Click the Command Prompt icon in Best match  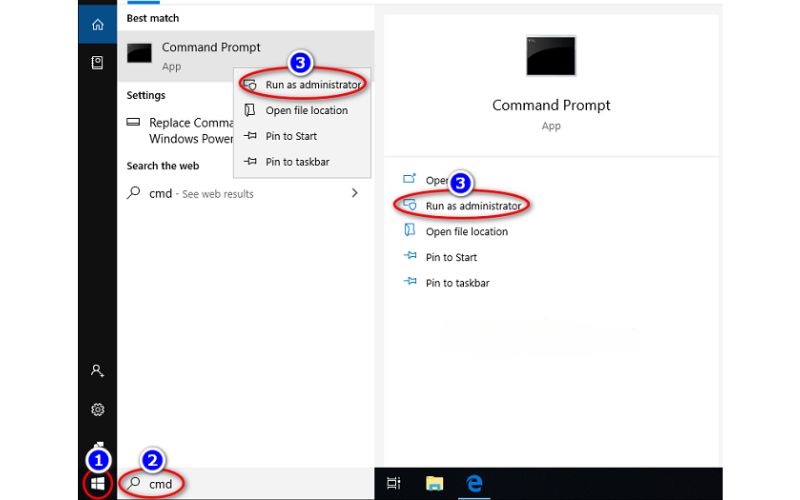pyautogui.click(x=139, y=53)
